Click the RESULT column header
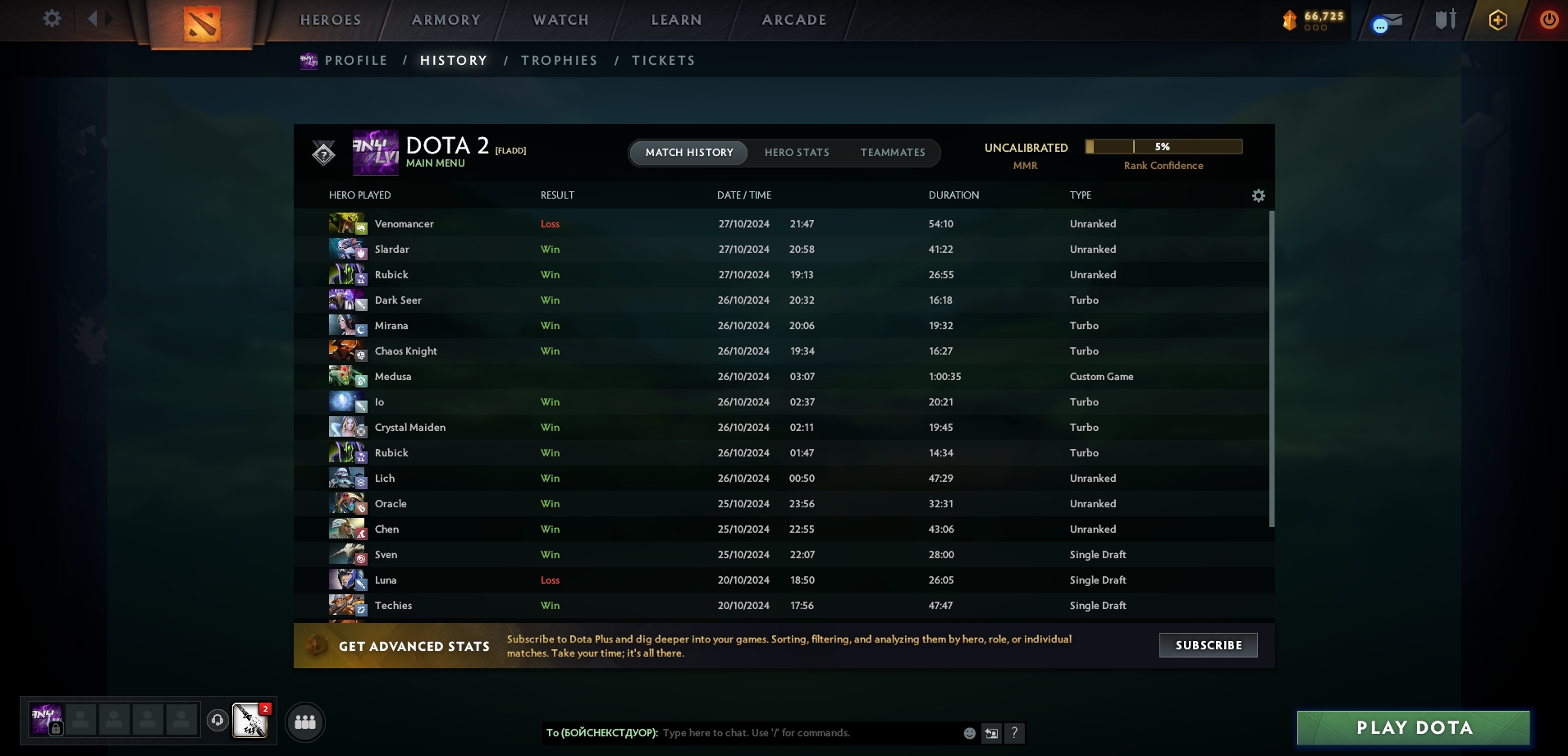Image resolution: width=1568 pixels, height=756 pixels. pyautogui.click(x=557, y=195)
